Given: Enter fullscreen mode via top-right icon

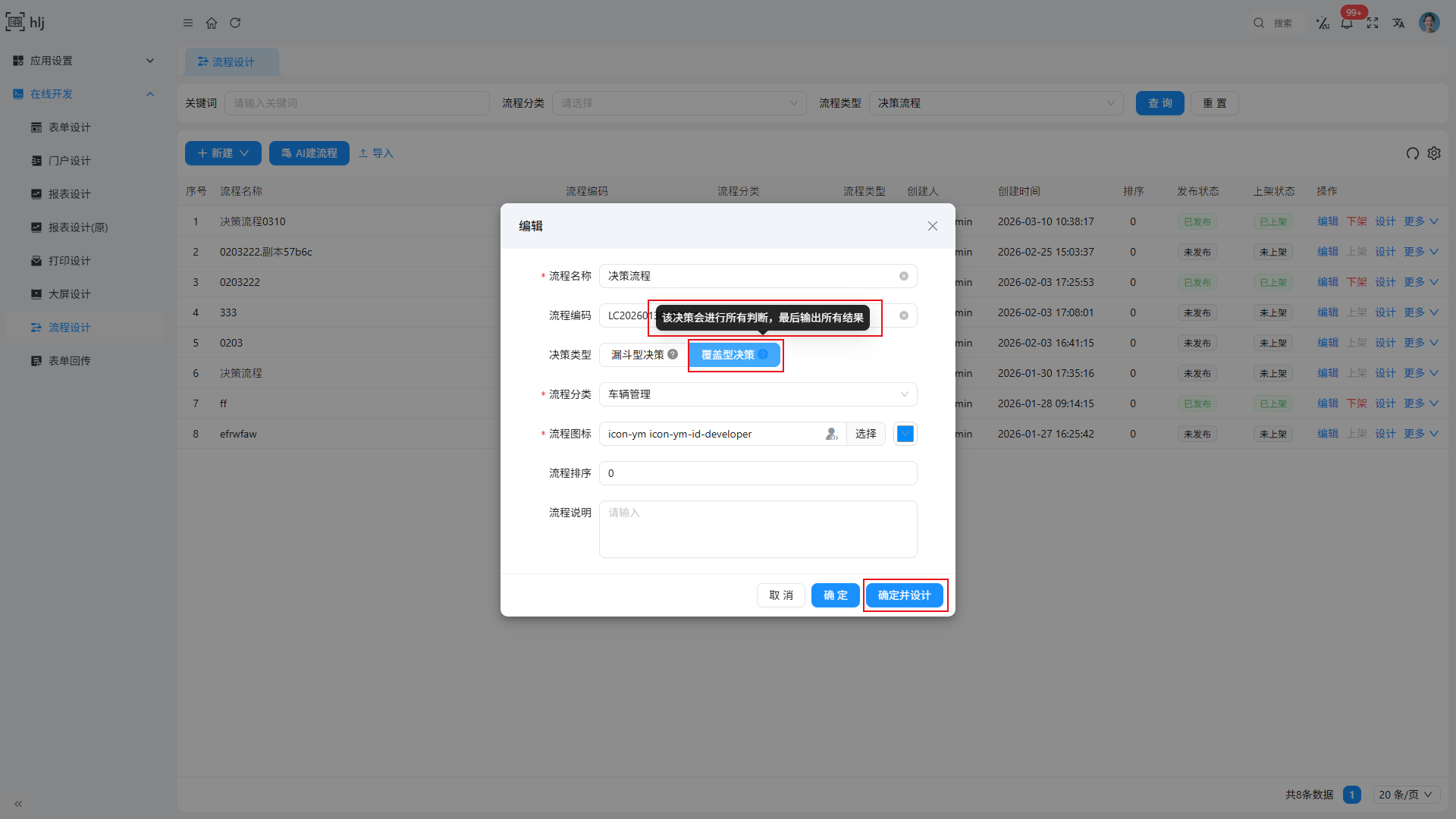Looking at the screenshot, I should coord(1373,23).
